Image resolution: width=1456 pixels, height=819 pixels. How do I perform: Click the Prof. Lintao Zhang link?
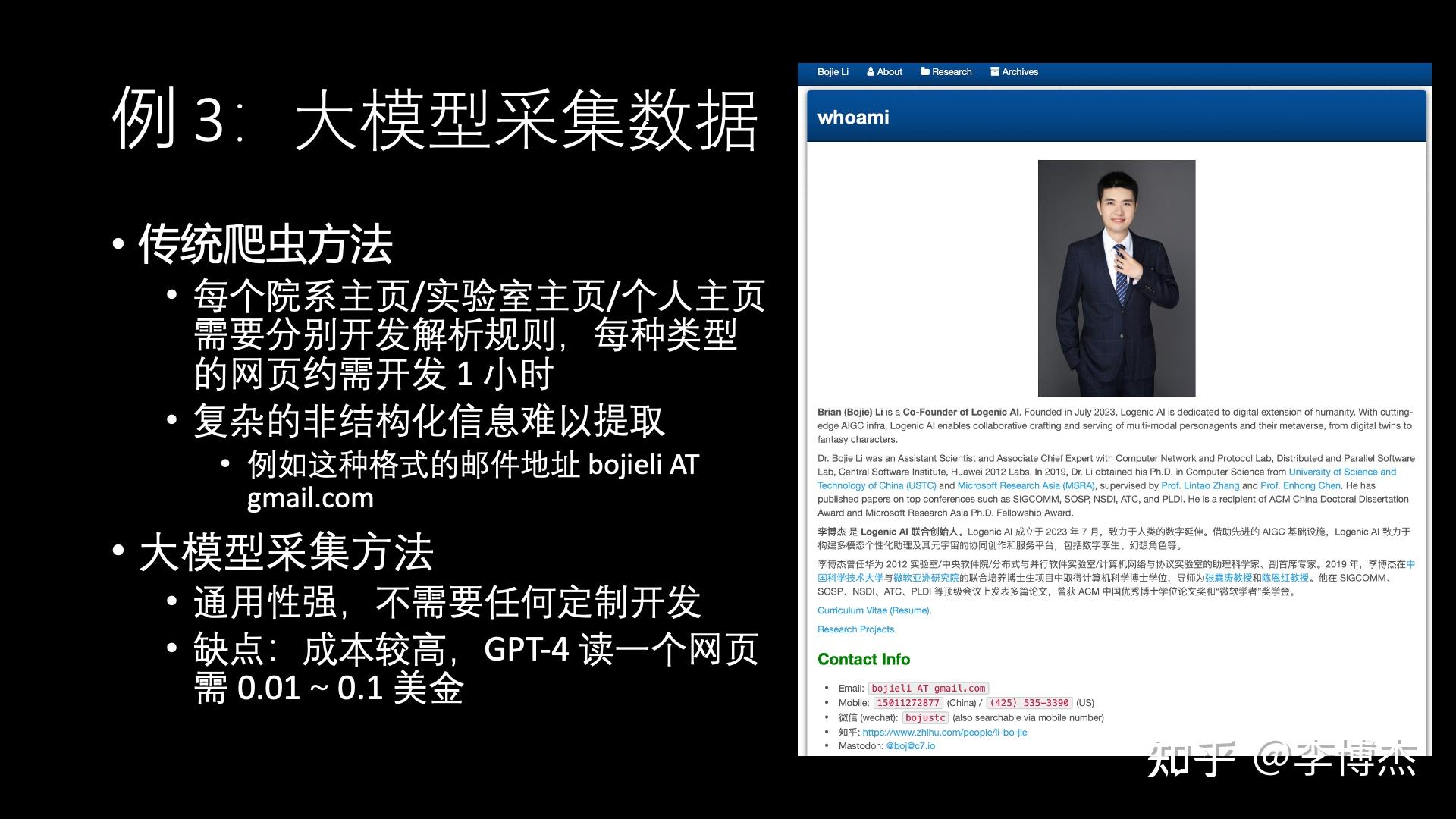coord(1200,485)
